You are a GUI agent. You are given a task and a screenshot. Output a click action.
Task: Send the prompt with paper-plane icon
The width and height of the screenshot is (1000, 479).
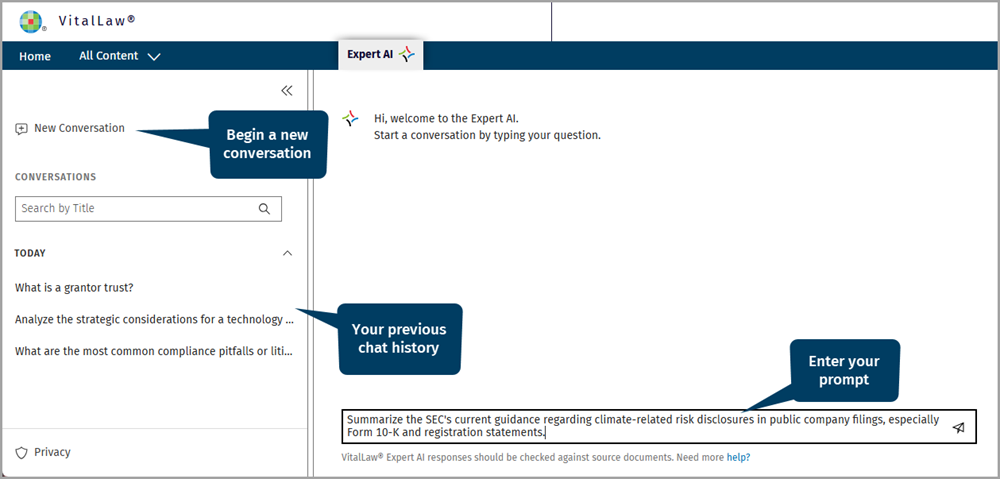[x=959, y=427]
